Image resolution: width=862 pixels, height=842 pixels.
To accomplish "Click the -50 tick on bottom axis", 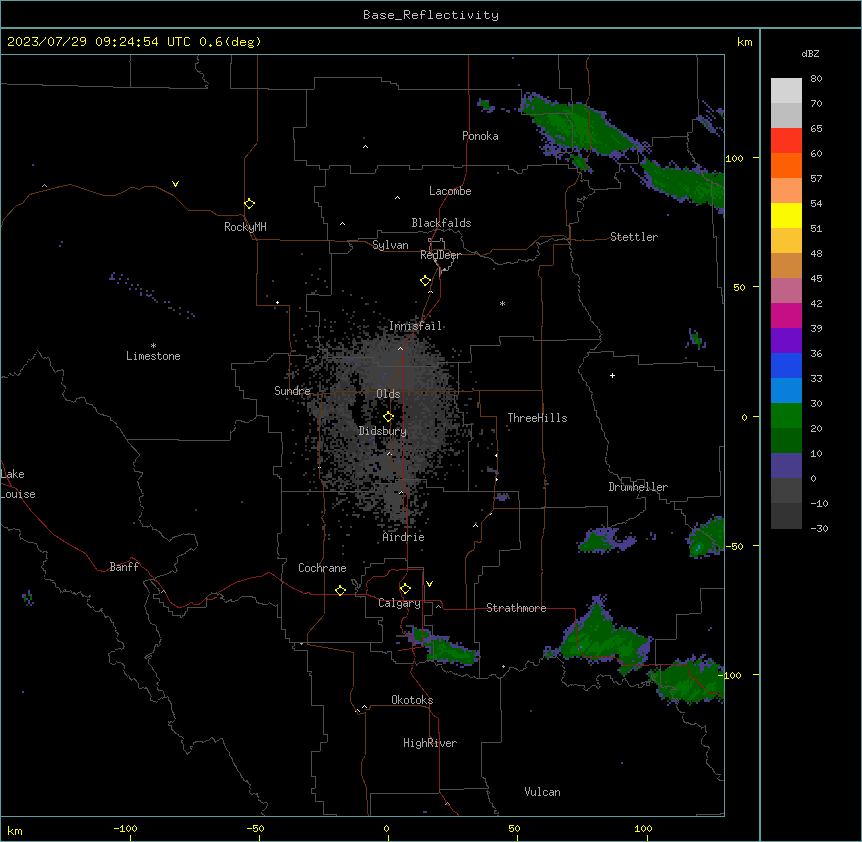I will (x=255, y=828).
